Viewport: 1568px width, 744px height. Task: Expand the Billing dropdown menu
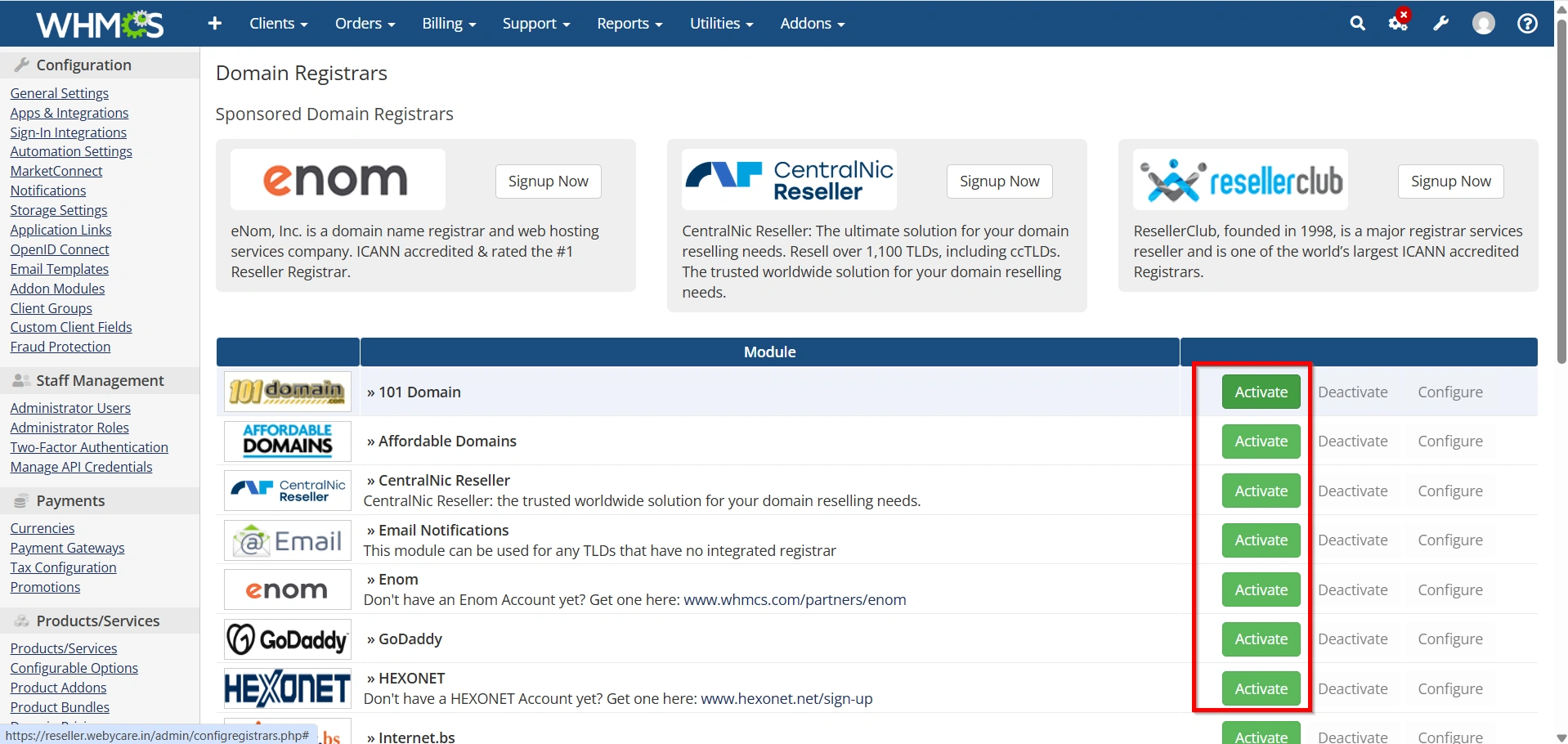[449, 24]
